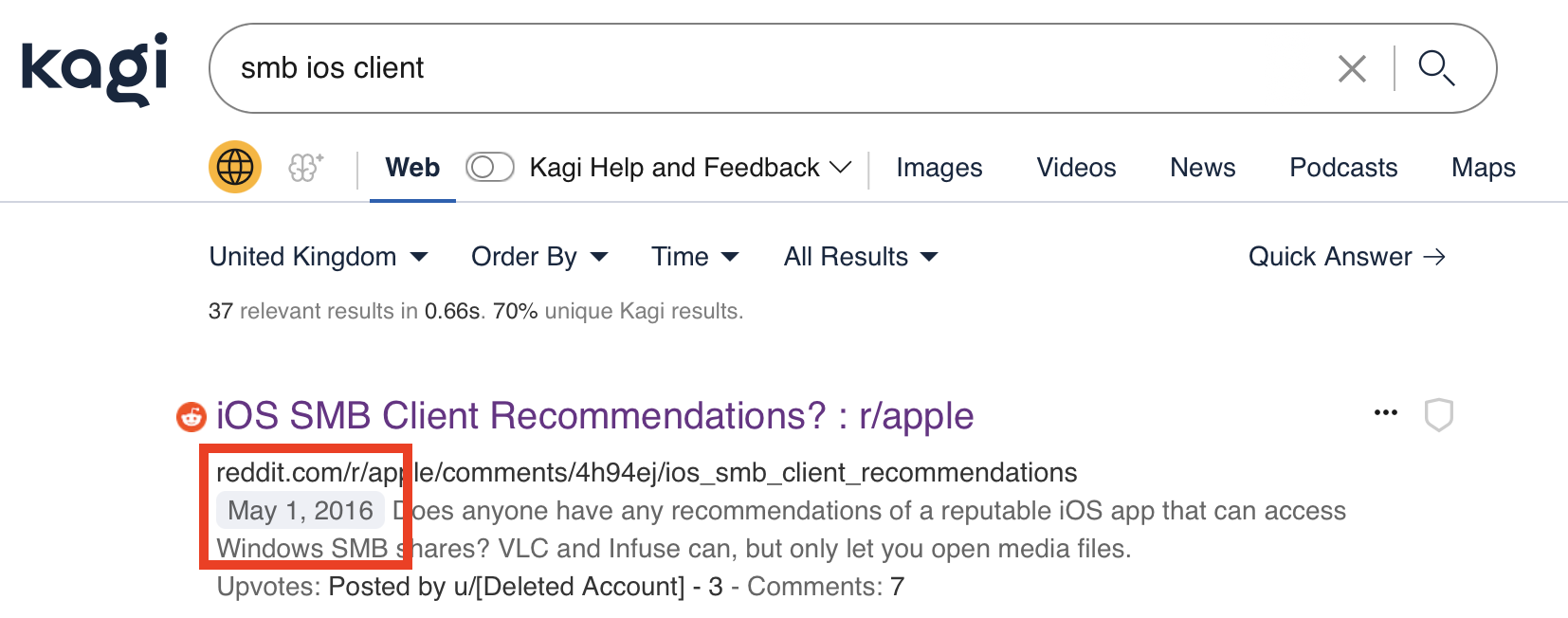Open the Order By dropdown

point(539,257)
